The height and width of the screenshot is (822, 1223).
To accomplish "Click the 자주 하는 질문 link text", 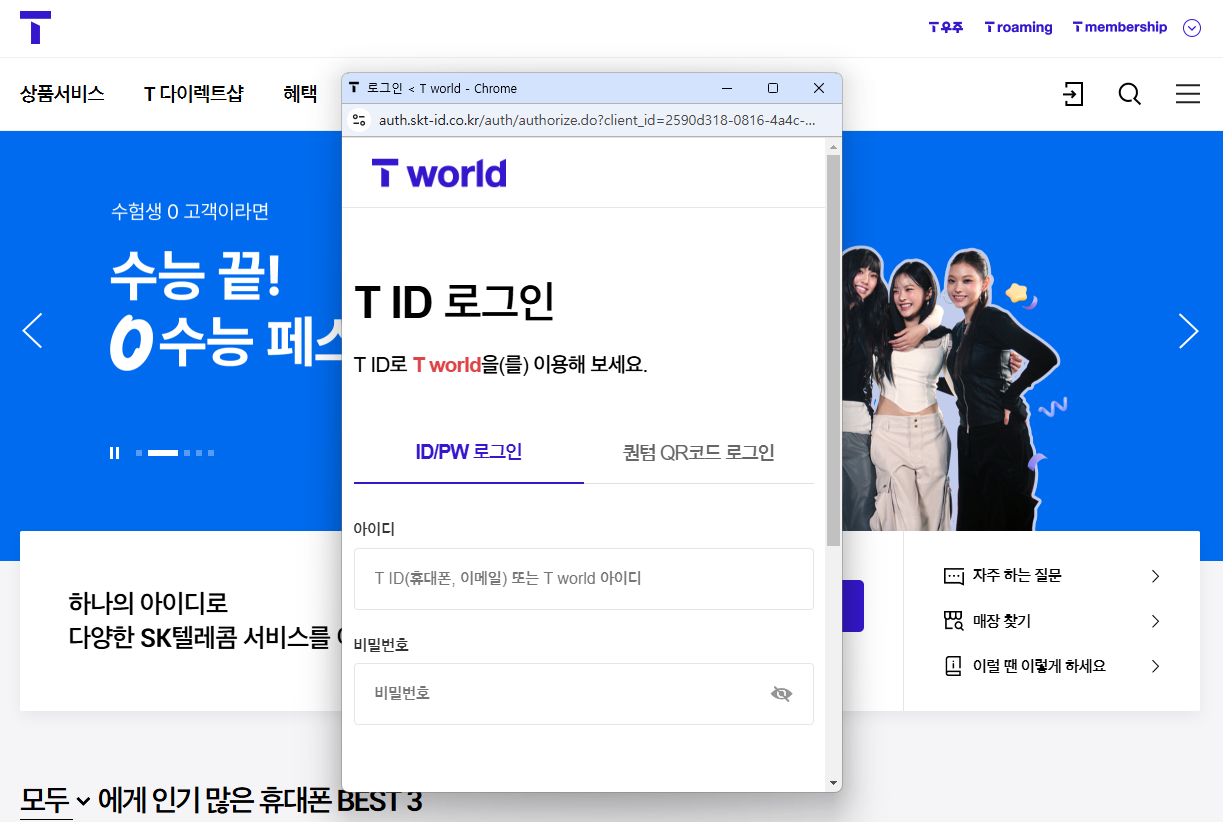I will point(1017,576).
